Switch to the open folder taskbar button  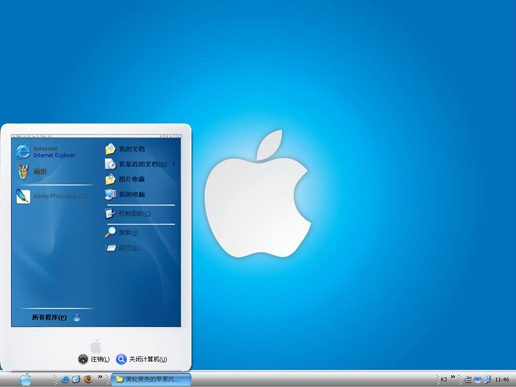[151, 379]
